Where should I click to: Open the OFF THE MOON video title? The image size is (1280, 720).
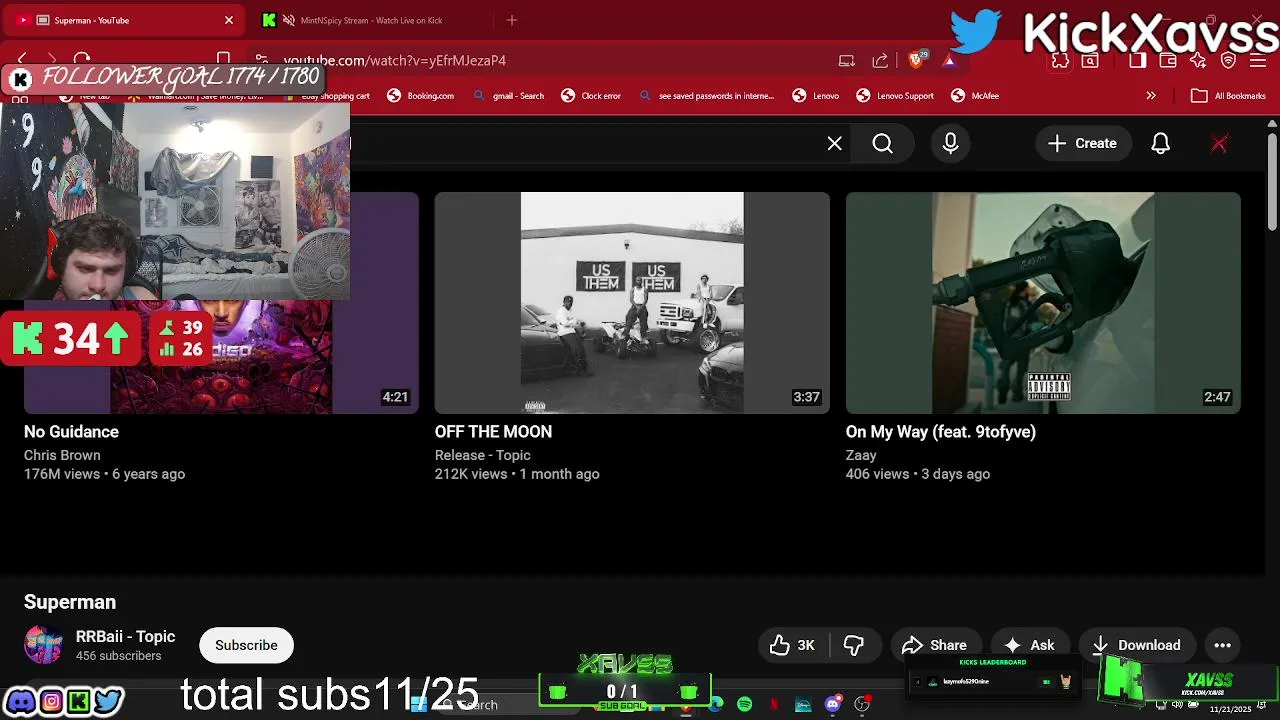(x=493, y=432)
